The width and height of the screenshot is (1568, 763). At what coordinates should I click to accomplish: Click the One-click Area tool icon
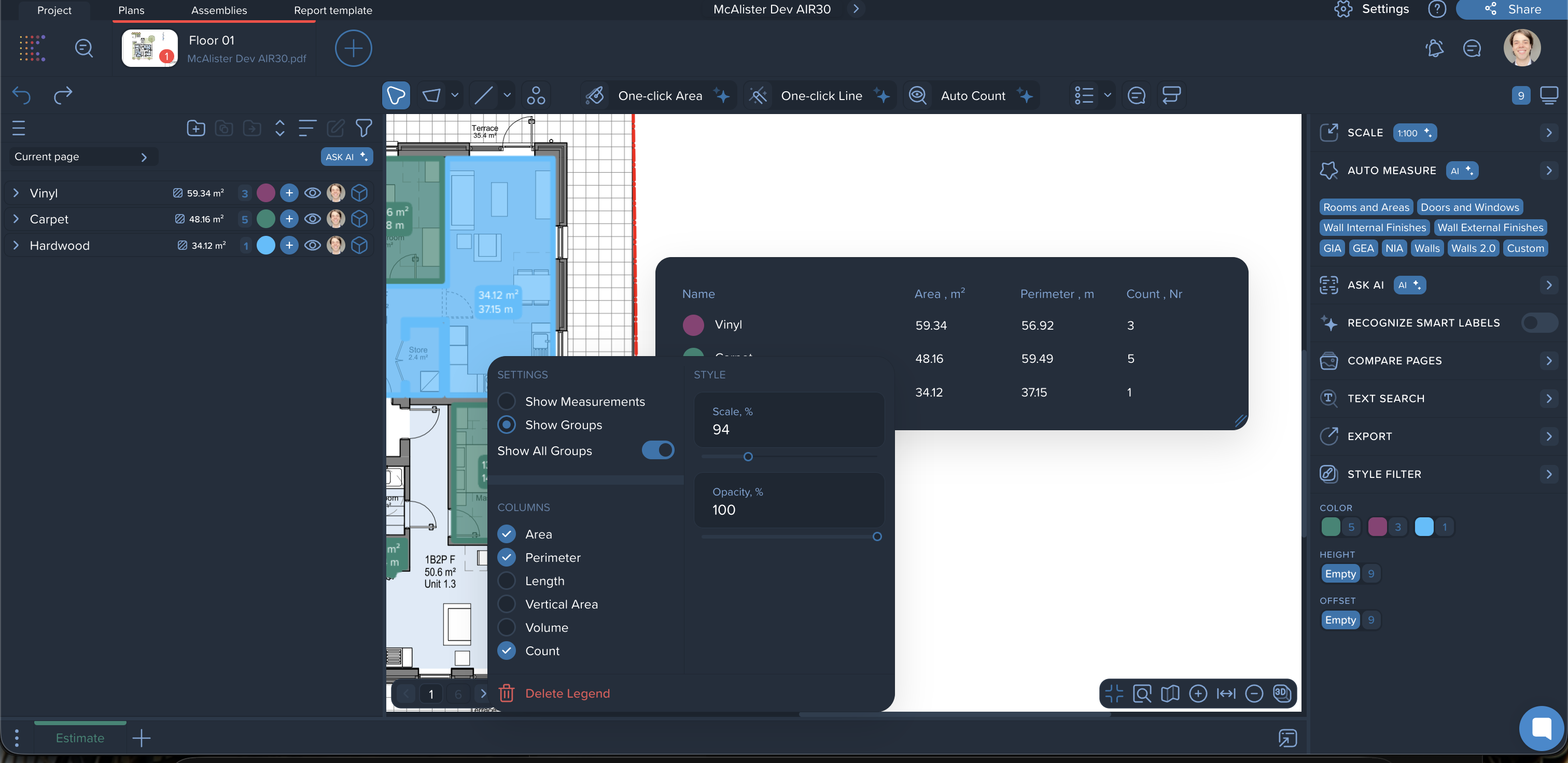[595, 95]
